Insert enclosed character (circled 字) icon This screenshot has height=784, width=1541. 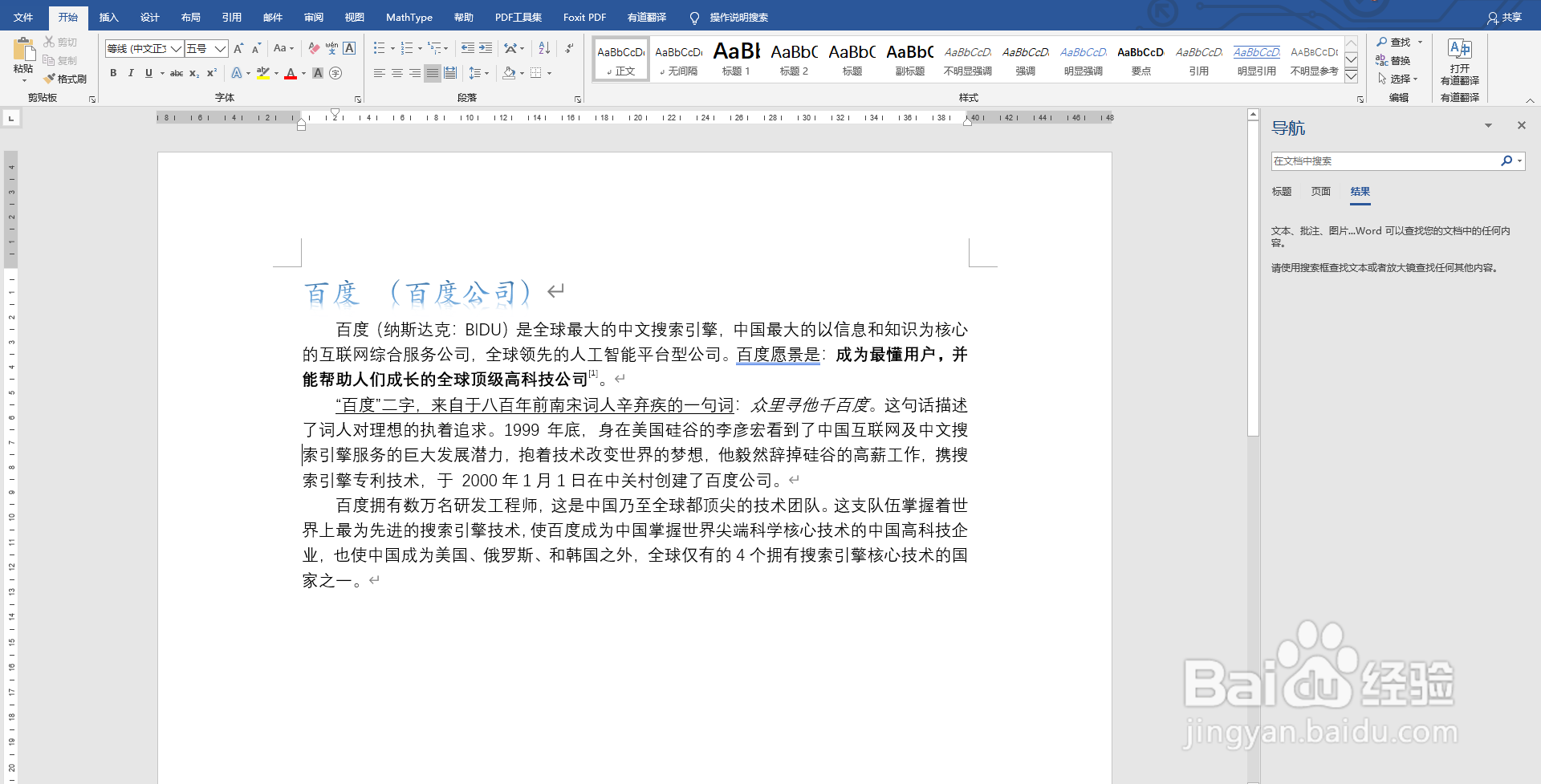click(335, 73)
